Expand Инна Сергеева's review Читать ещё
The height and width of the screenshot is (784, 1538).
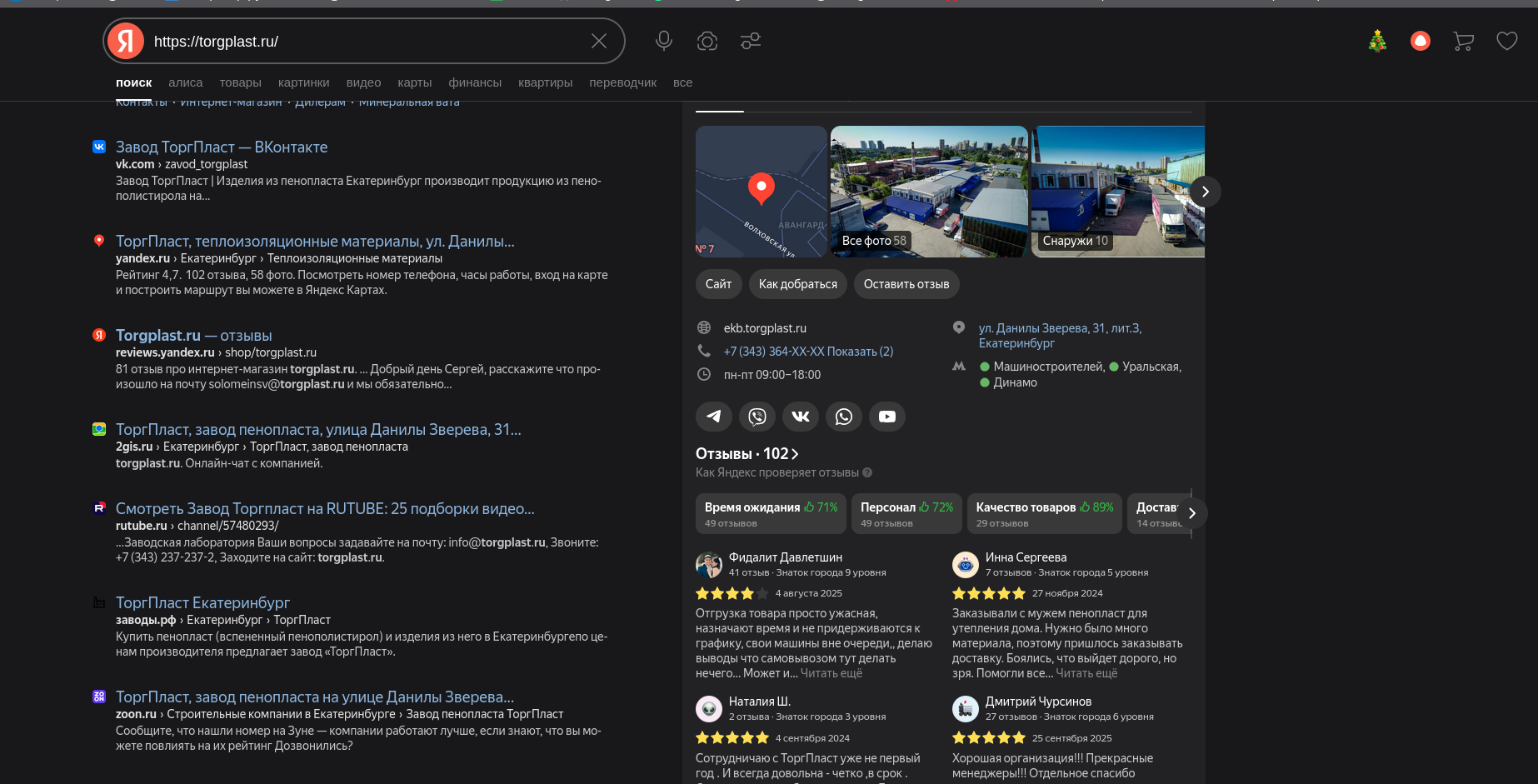coord(1086,673)
